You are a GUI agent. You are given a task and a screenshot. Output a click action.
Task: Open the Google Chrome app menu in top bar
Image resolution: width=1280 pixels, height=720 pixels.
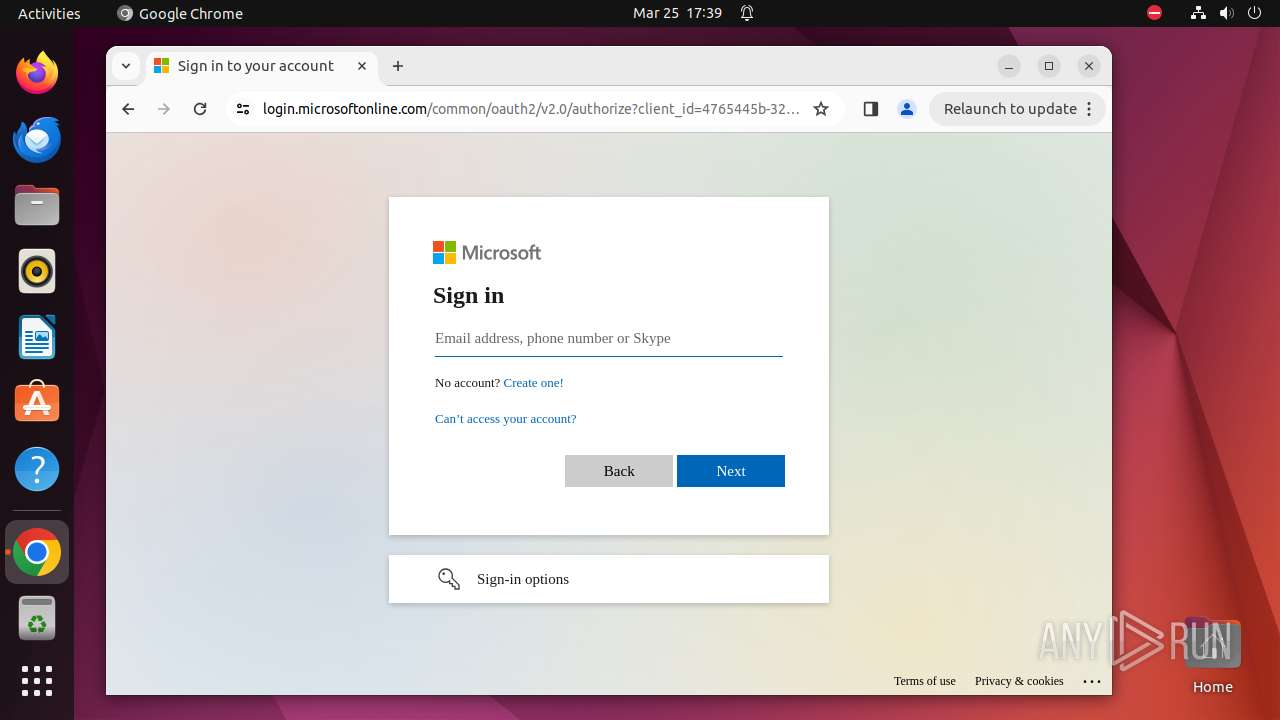(180, 13)
